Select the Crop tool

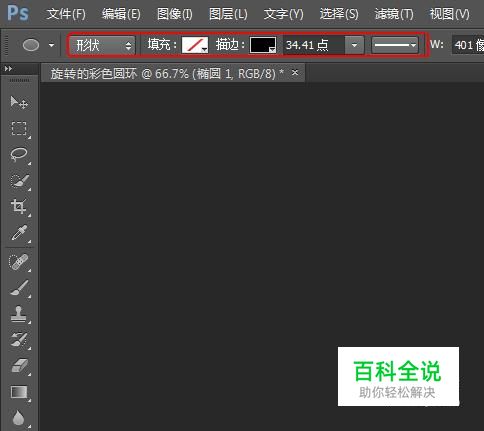19,207
